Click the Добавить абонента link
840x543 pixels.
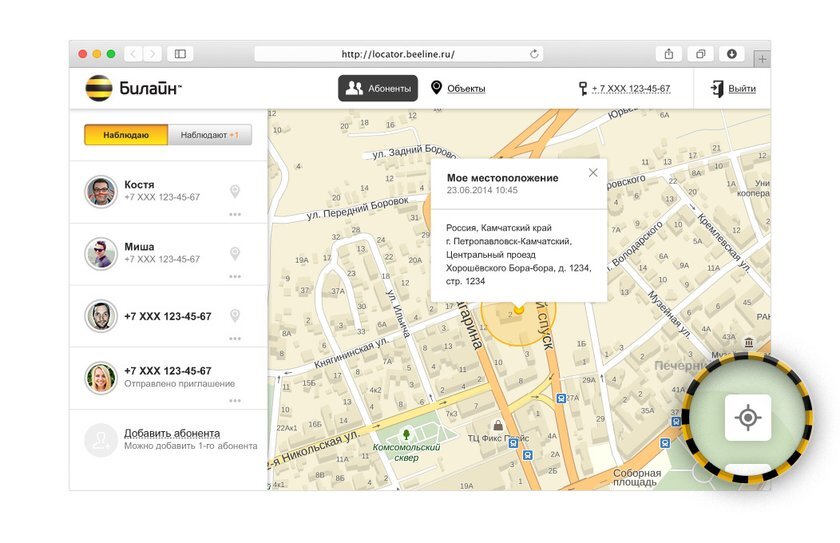pos(172,433)
